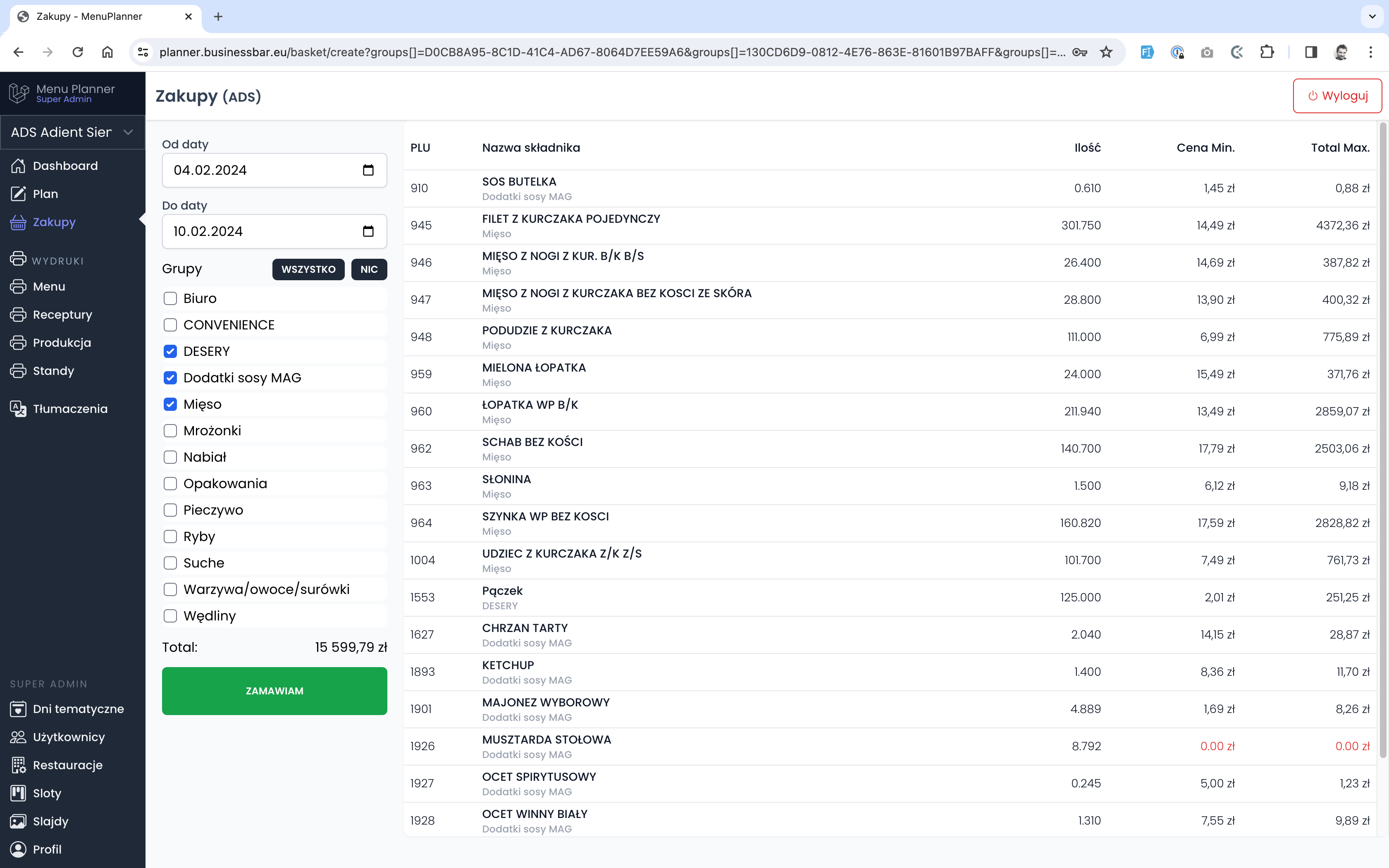Open Chrome three-dot menu
The height and width of the screenshot is (868, 1389).
pyautogui.click(x=1371, y=52)
